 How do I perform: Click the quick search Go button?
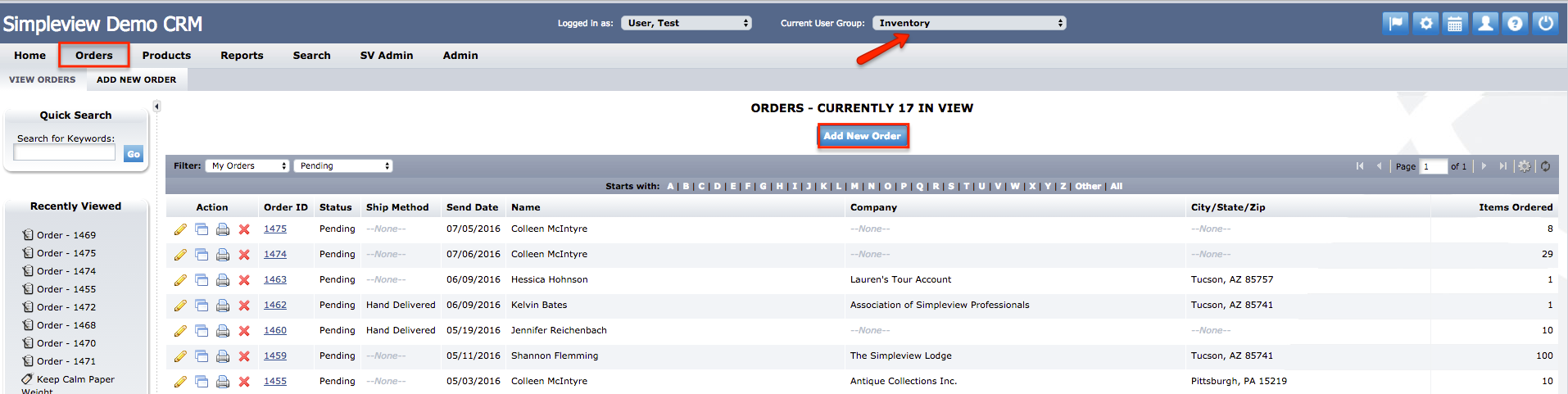(134, 154)
